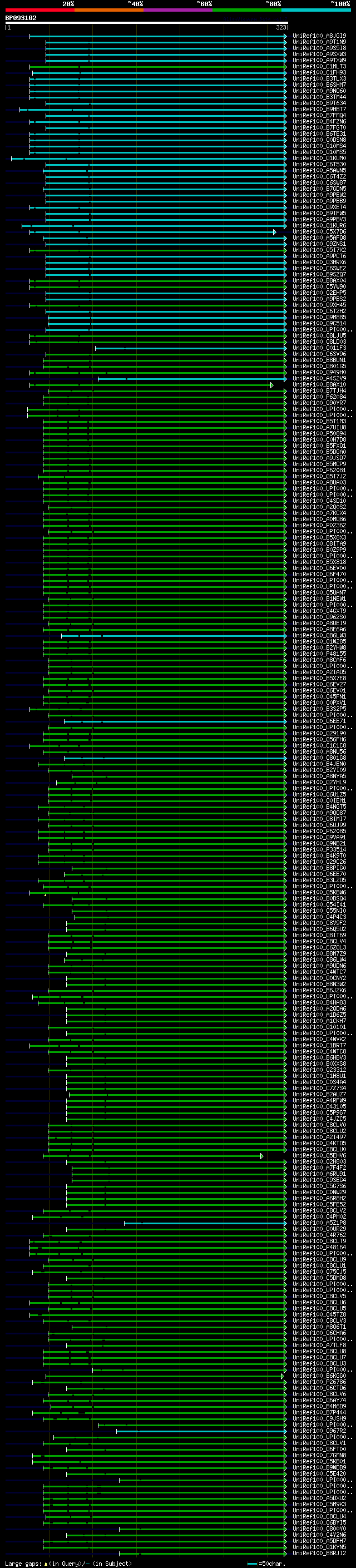Select label UniRef100_C8CLU7
Viewport: 356px width, 1568px height.
click(x=319, y=1357)
